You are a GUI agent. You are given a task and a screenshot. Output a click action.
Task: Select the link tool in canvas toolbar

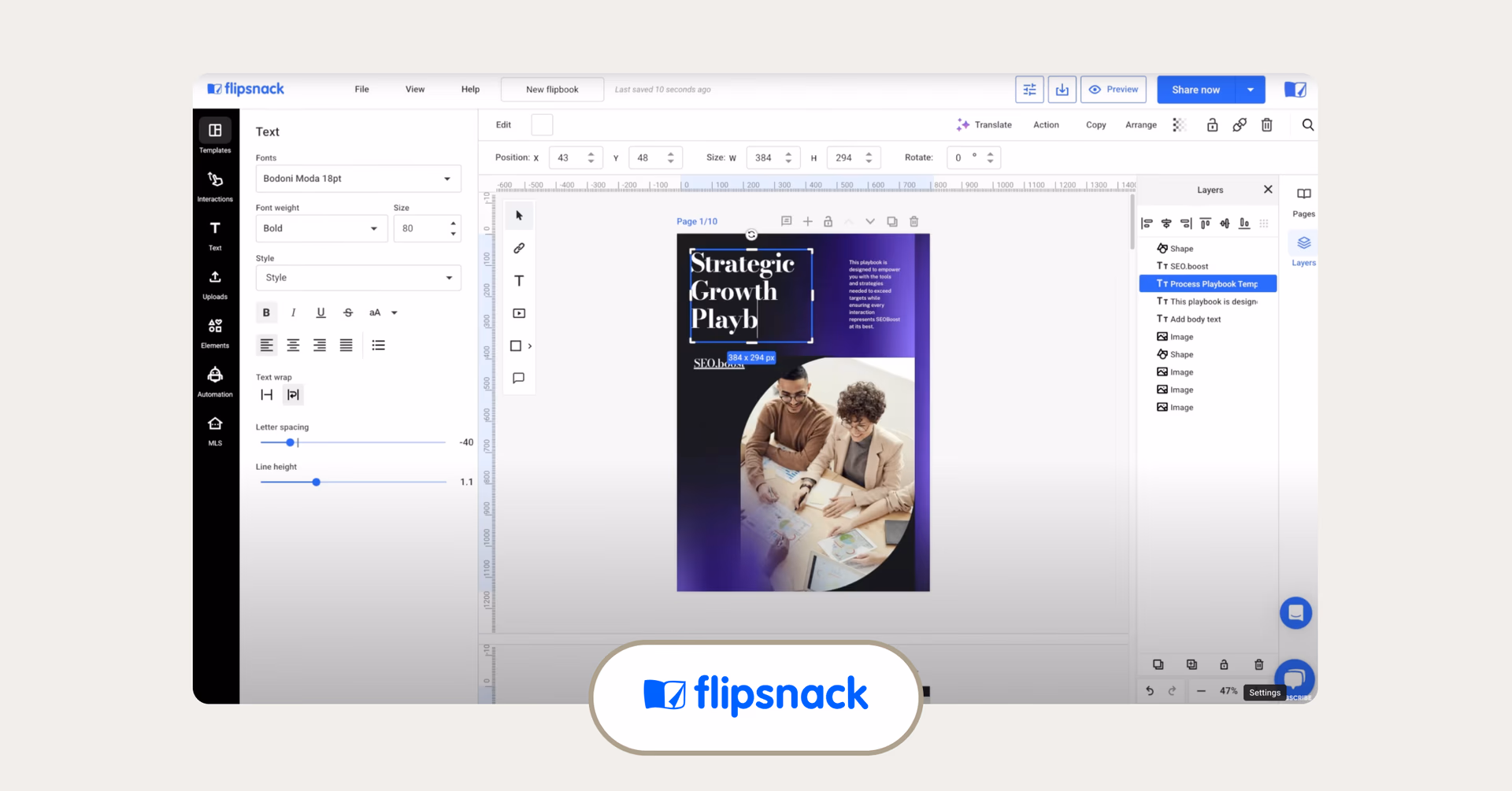(519, 248)
